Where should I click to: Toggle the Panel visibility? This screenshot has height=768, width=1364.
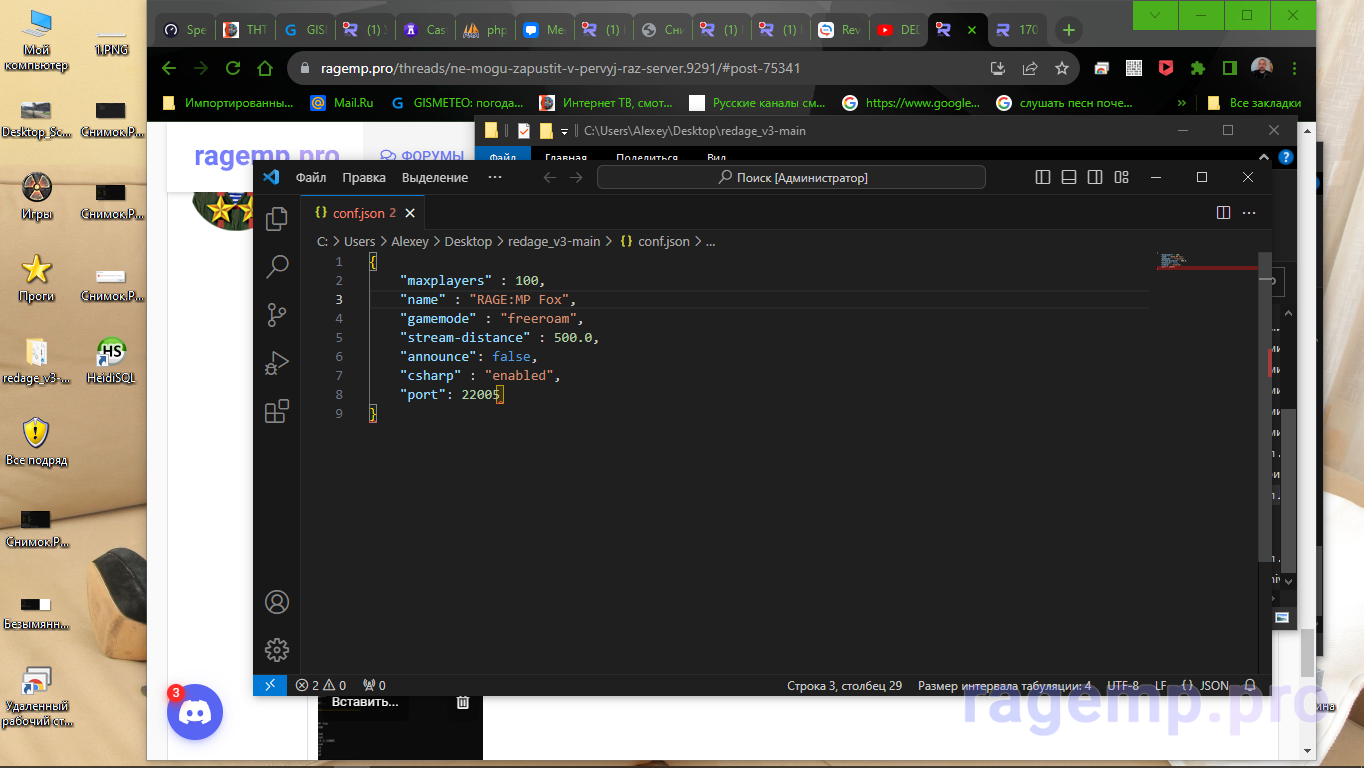point(1069,177)
